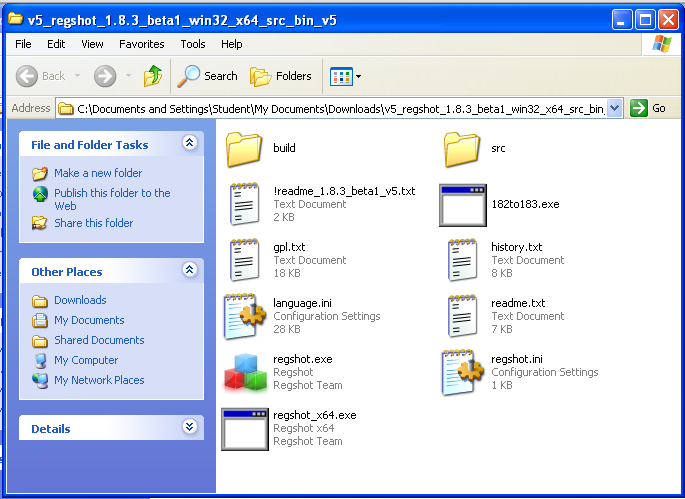Select the language.ini settings icon
The width and height of the screenshot is (685, 499).
[245, 316]
